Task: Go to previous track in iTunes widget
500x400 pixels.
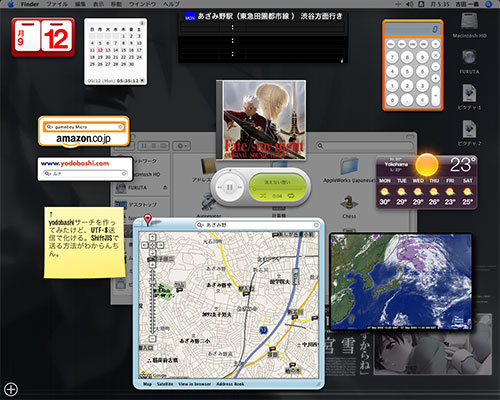Action: tap(220, 187)
